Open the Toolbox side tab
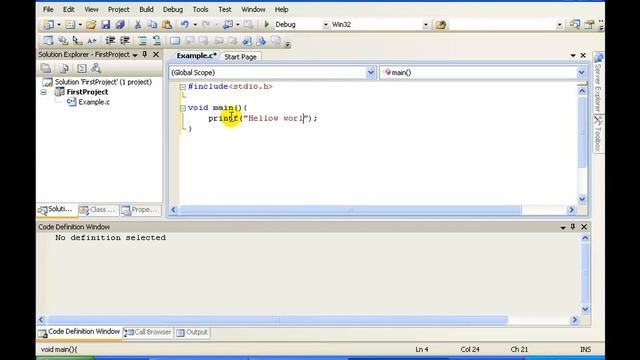Viewport: 640px width, 360px height. [598, 133]
